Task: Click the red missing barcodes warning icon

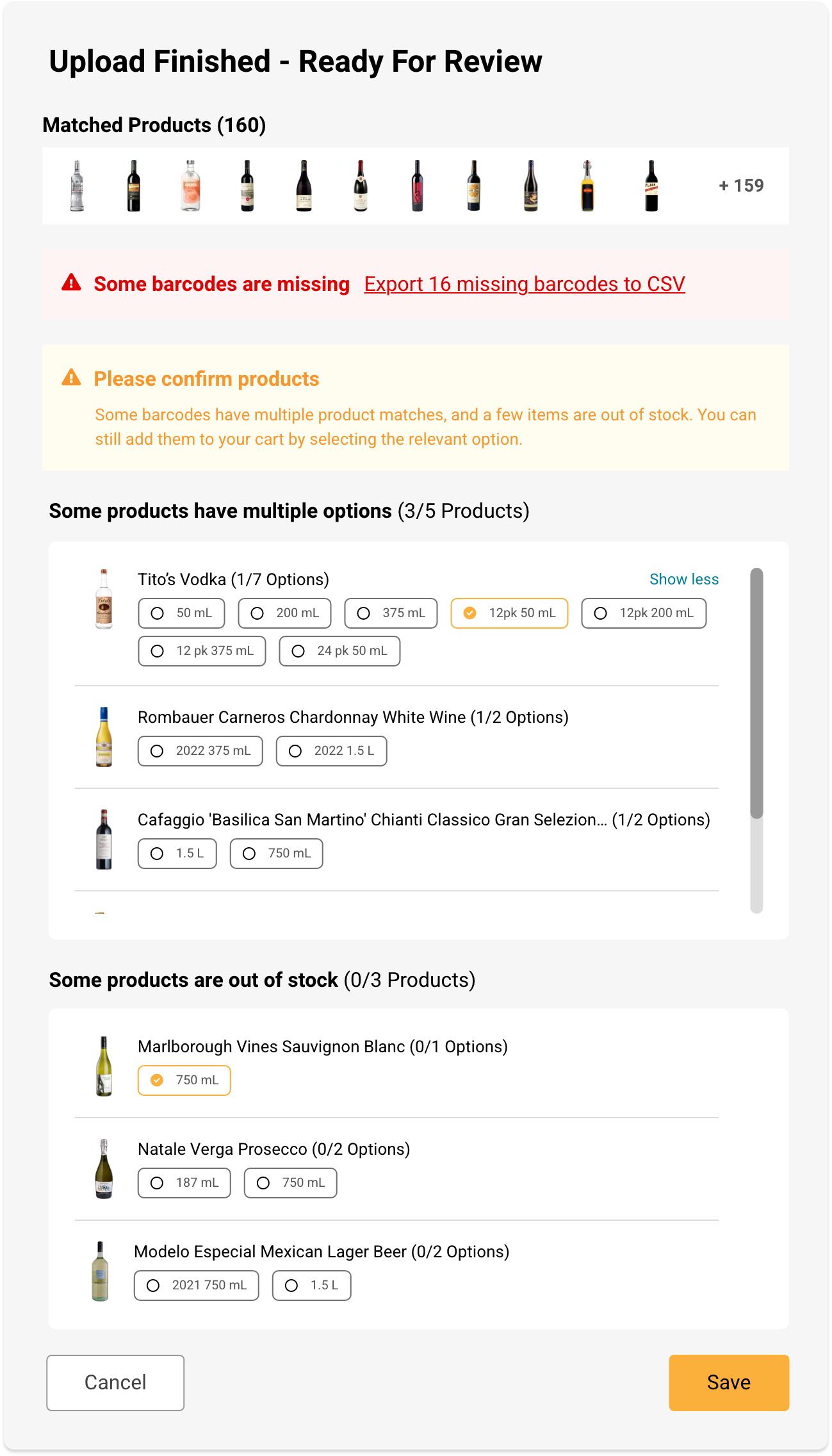Action: point(71,283)
